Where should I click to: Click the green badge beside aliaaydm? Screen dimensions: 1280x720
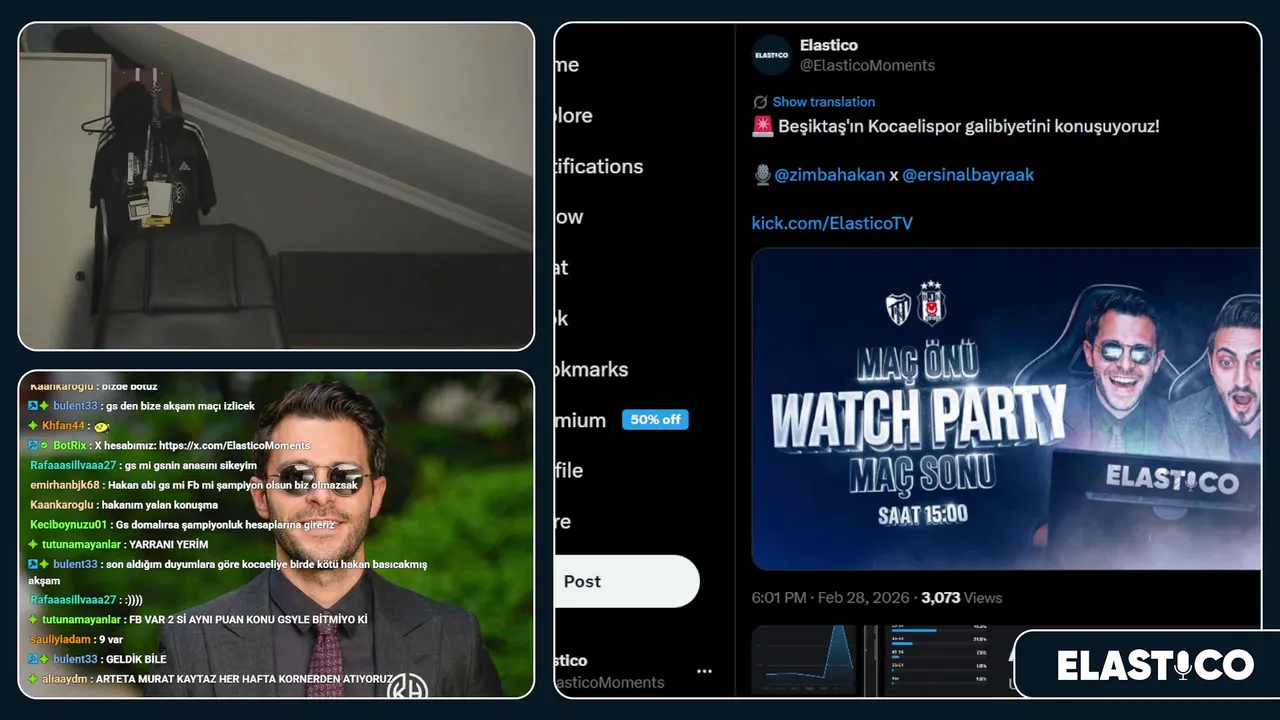(33, 678)
